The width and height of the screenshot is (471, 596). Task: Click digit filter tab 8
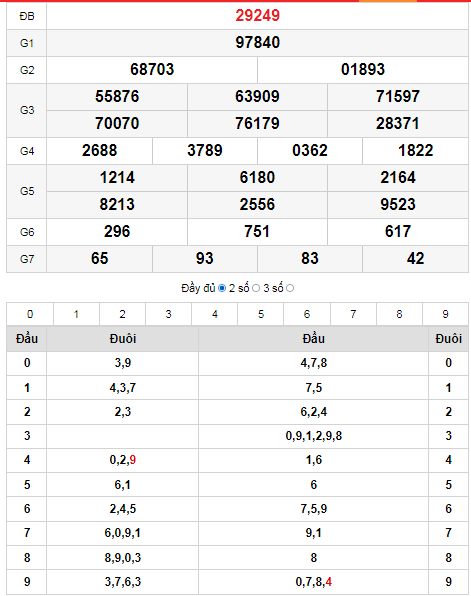coord(399,314)
